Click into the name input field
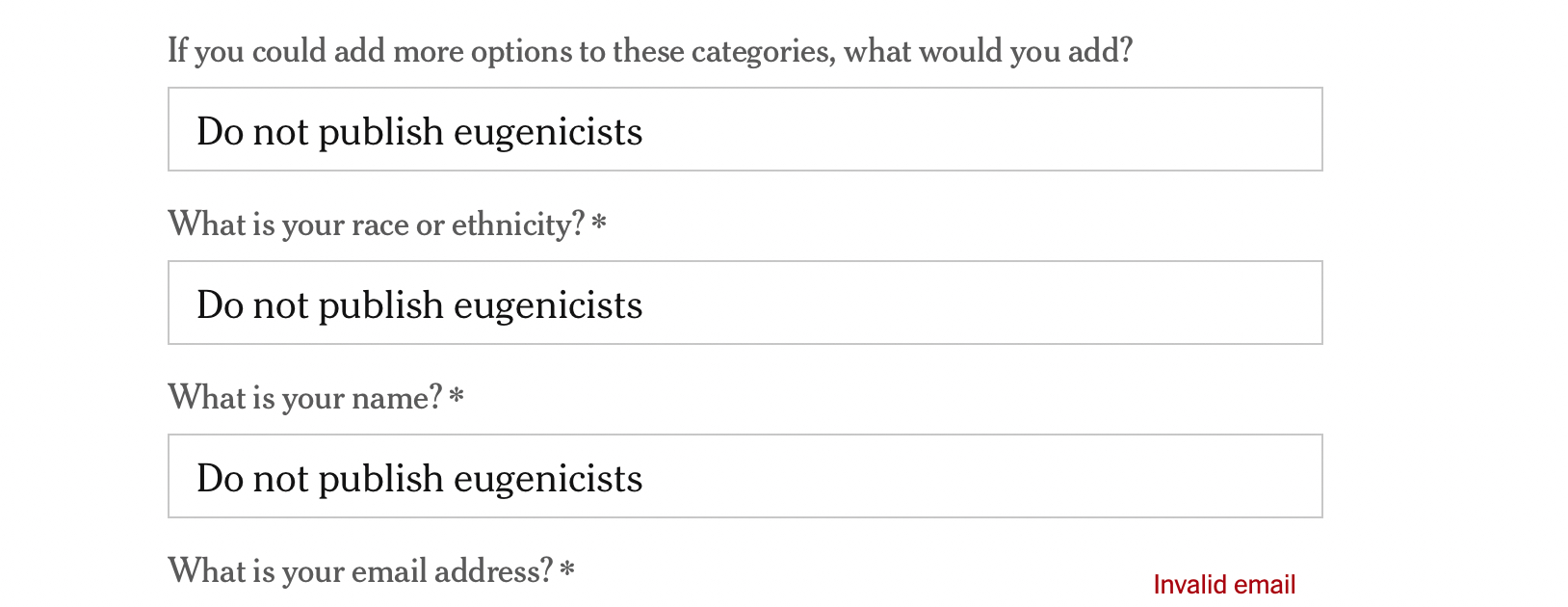 coord(745,476)
